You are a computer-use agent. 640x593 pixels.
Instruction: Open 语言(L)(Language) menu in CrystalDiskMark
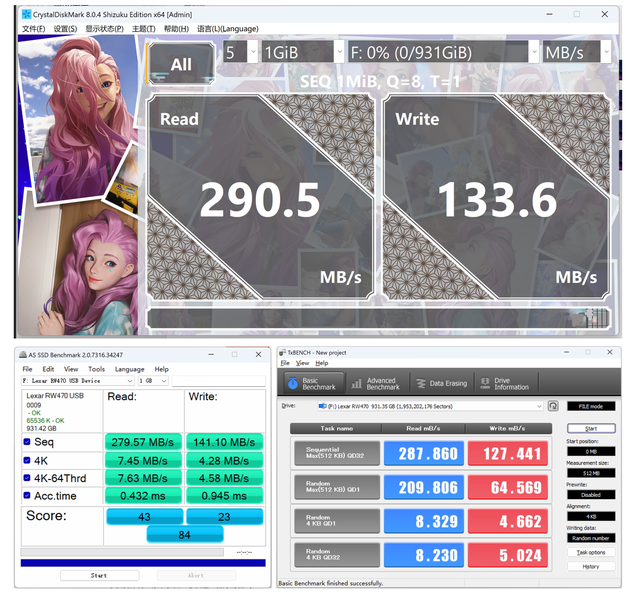coord(228,29)
